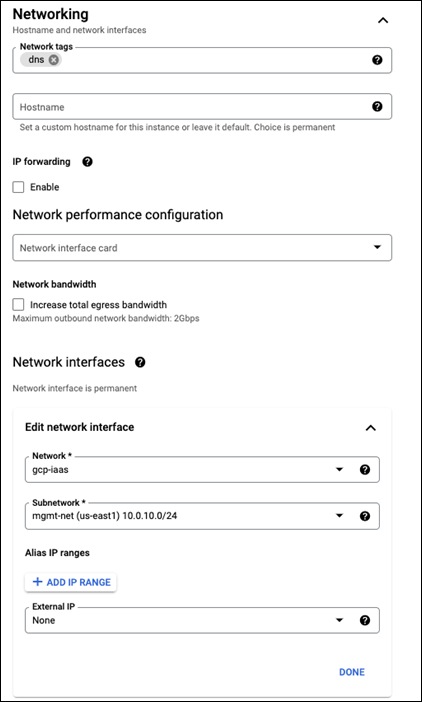Viewport: 422px width, 702px height.
Task: Open the Network interface card dropdown
Action: point(202,248)
